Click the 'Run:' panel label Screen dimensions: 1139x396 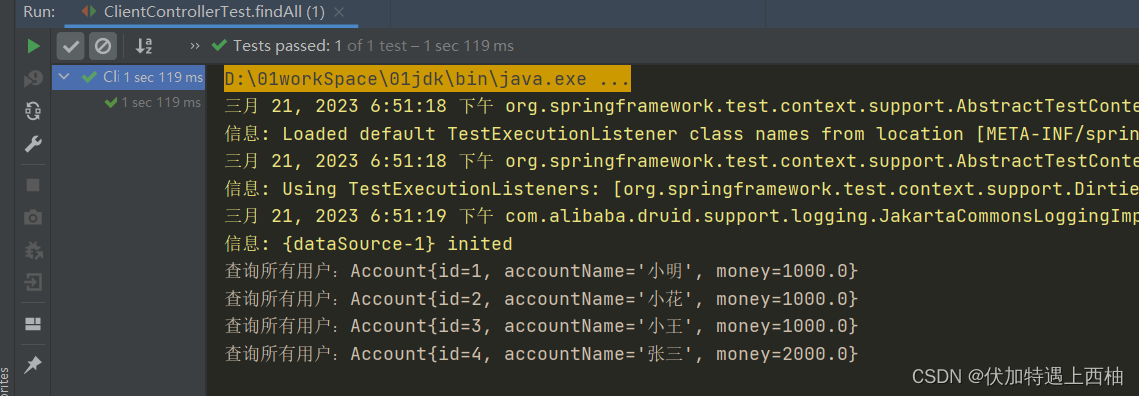tap(38, 12)
